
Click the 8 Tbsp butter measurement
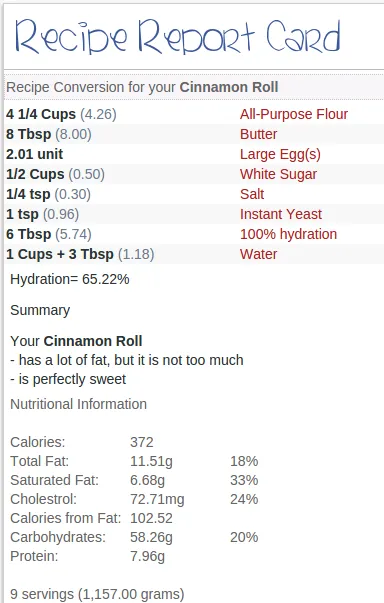coord(28,134)
